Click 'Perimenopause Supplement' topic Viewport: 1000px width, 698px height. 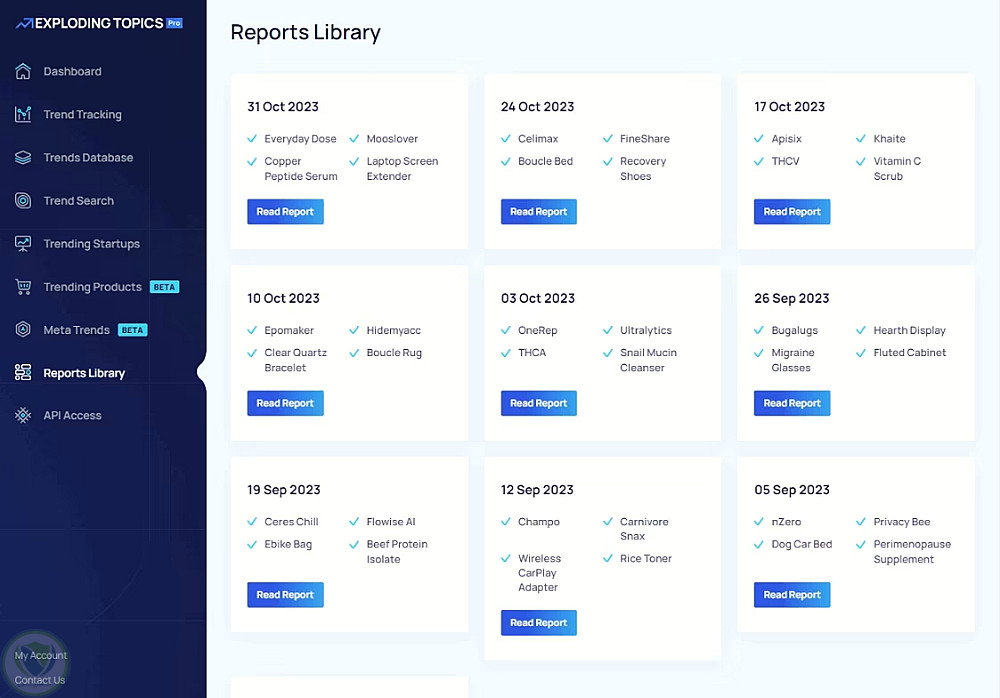(912, 551)
